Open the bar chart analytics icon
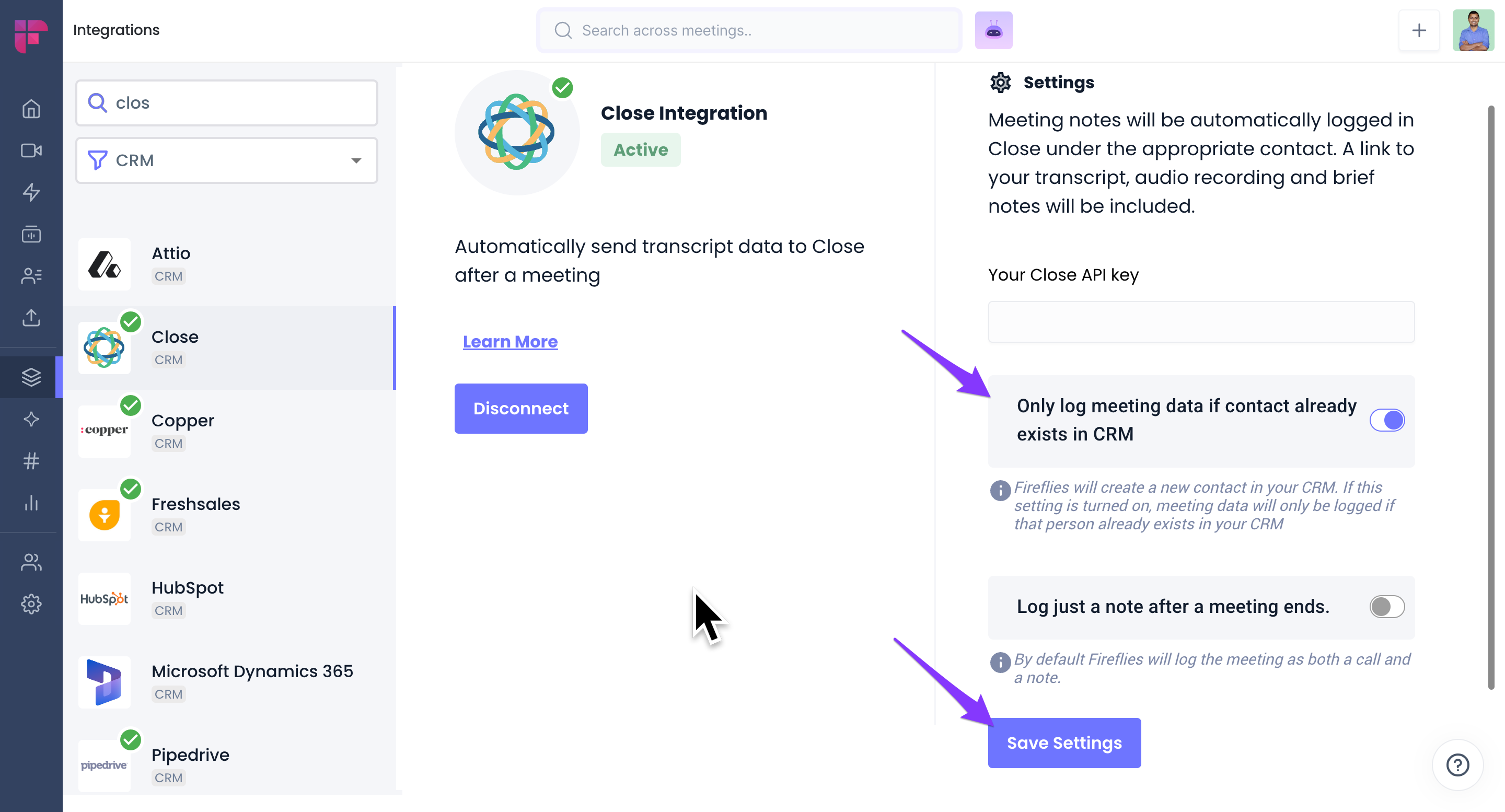Screen dimensions: 1505x812 click(31, 503)
